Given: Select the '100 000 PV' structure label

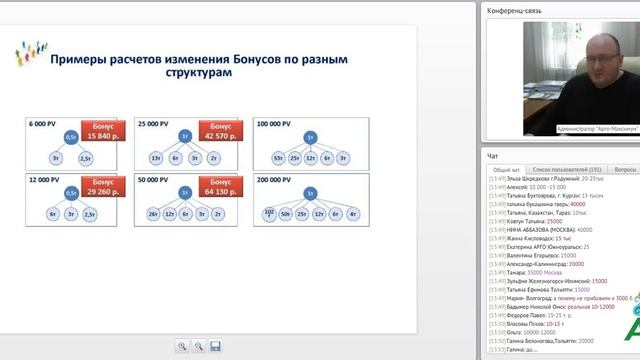Looking at the screenshot, I should click(x=274, y=124).
